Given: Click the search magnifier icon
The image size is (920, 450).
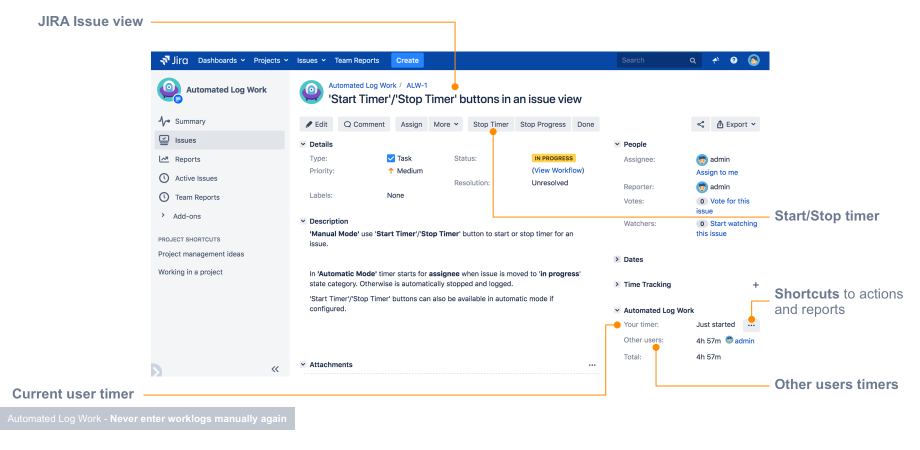Looking at the screenshot, I should coord(693,60).
